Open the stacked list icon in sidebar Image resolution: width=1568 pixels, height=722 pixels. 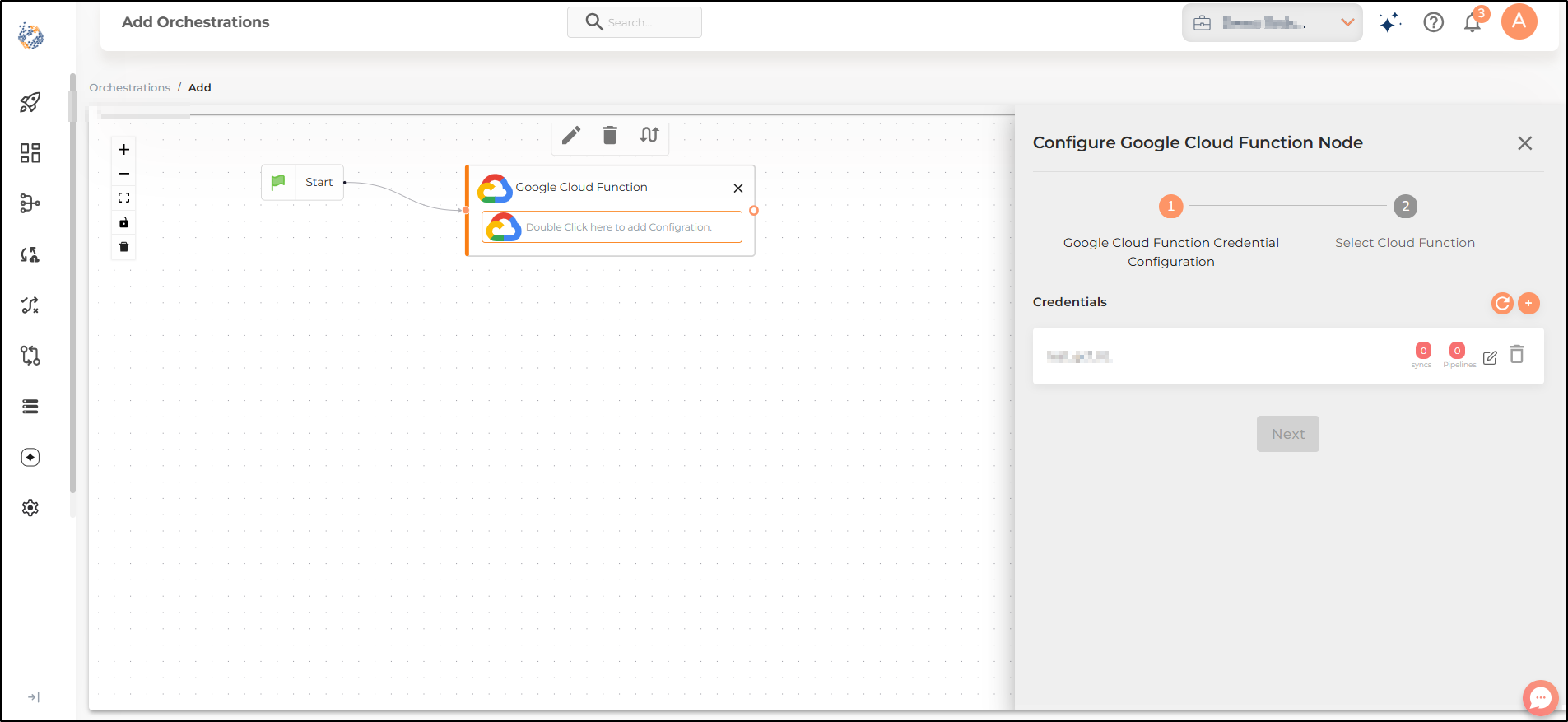click(30, 407)
